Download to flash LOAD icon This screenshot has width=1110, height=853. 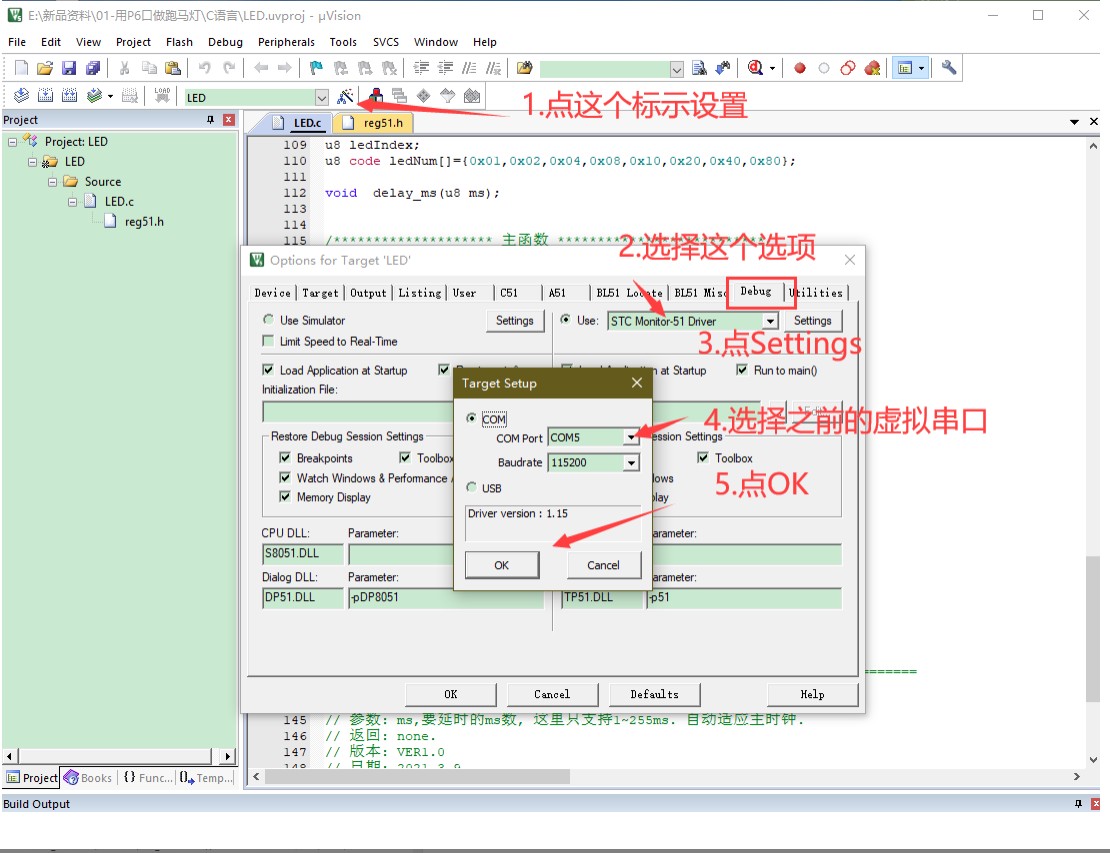(162, 96)
